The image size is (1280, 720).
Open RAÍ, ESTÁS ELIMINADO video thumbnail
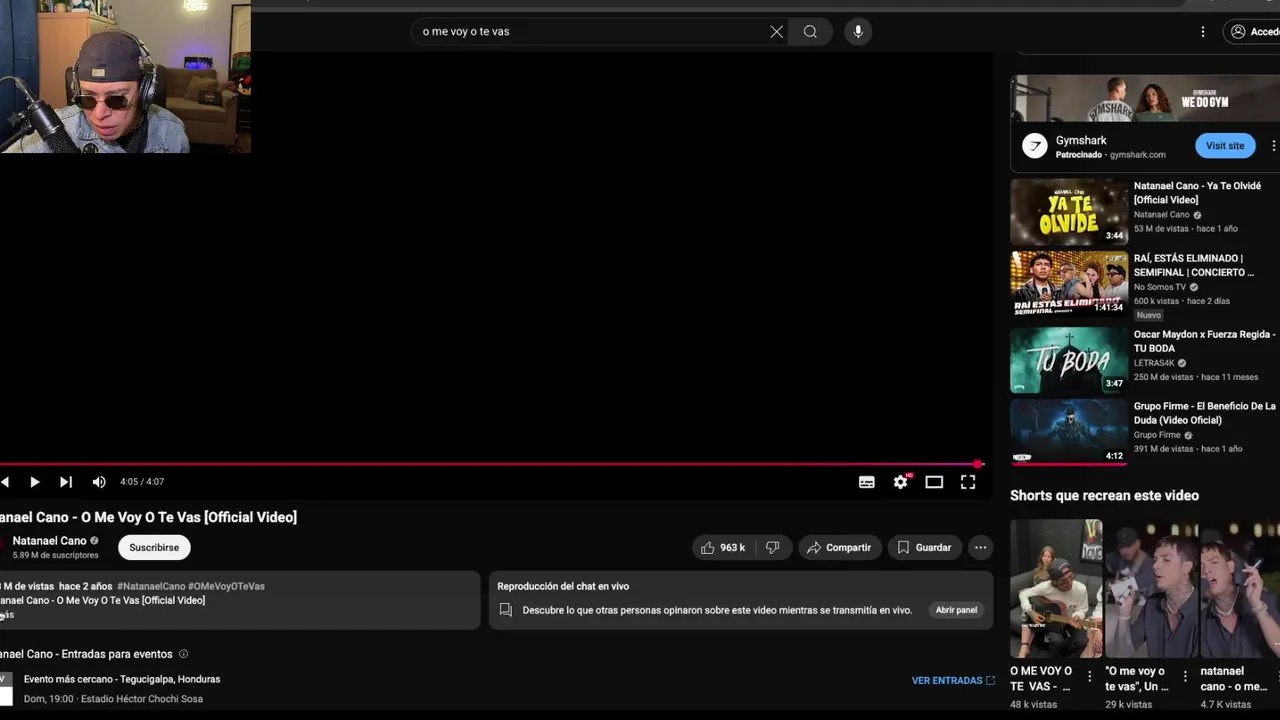click(1069, 283)
